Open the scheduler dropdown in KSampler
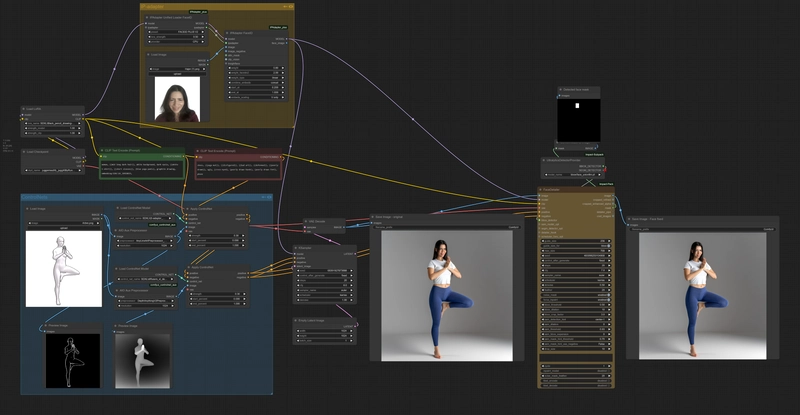The image size is (800, 415). 324,295
